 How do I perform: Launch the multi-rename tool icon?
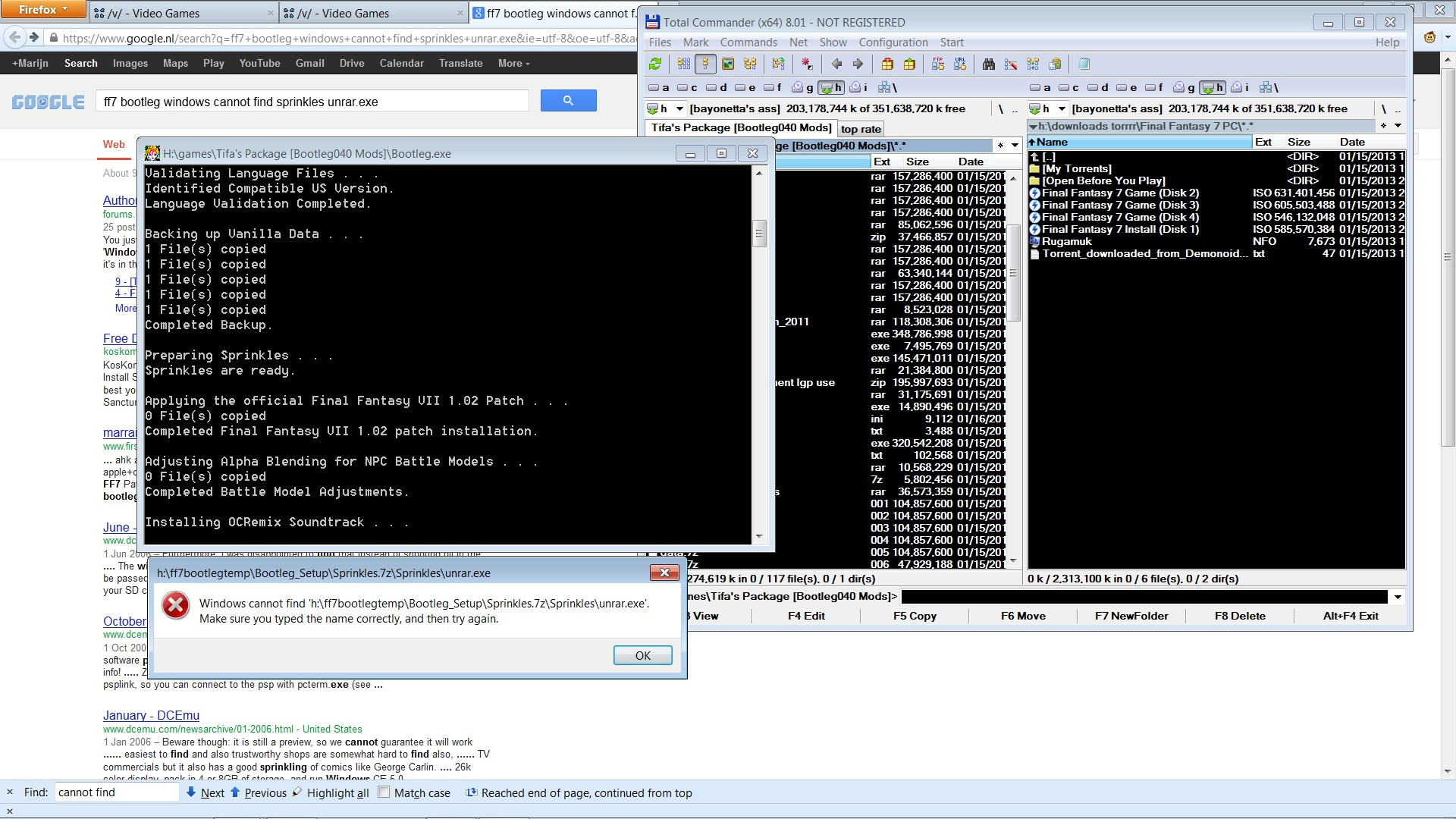1011,64
